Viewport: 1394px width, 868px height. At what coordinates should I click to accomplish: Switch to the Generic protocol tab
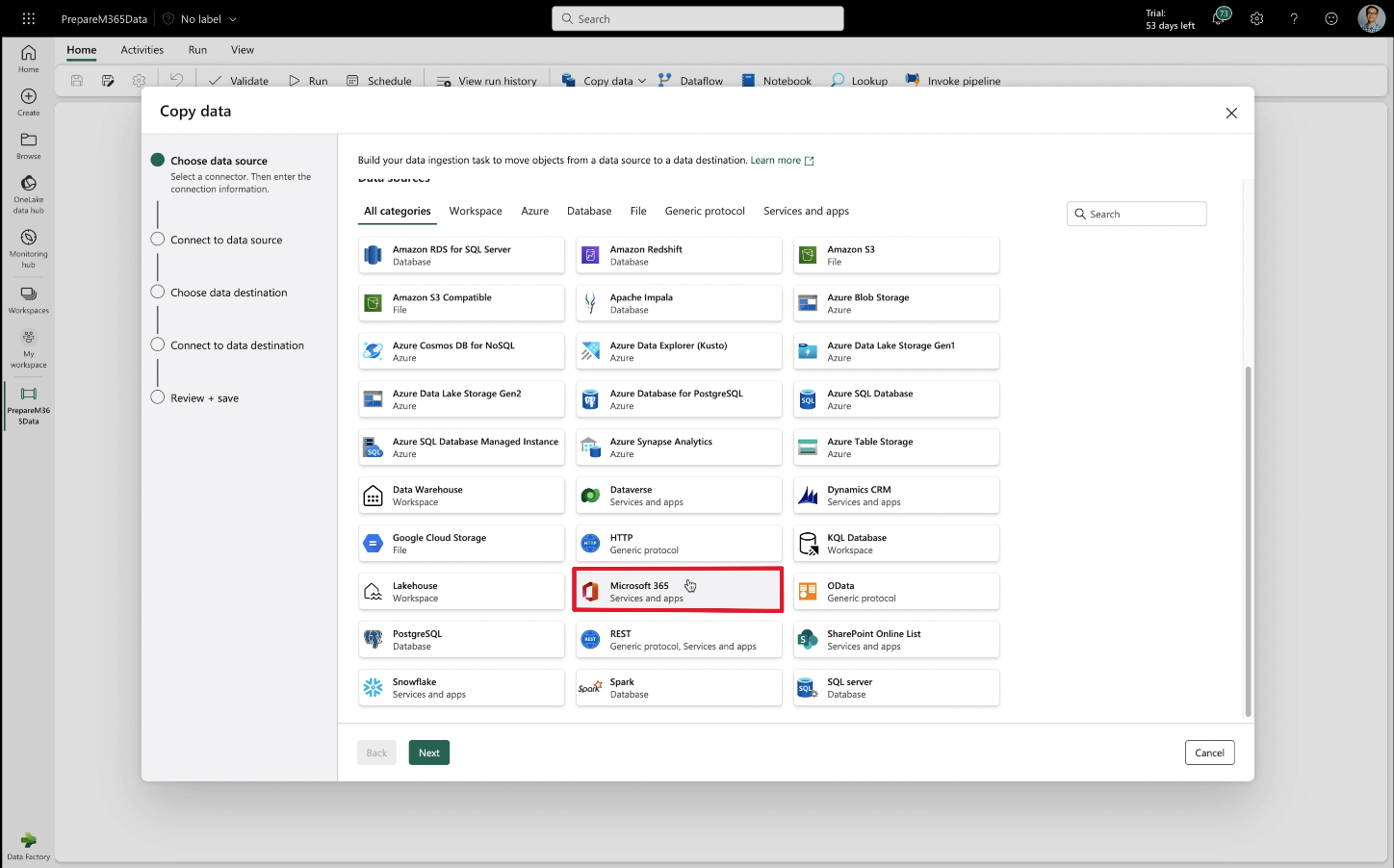[x=705, y=211]
